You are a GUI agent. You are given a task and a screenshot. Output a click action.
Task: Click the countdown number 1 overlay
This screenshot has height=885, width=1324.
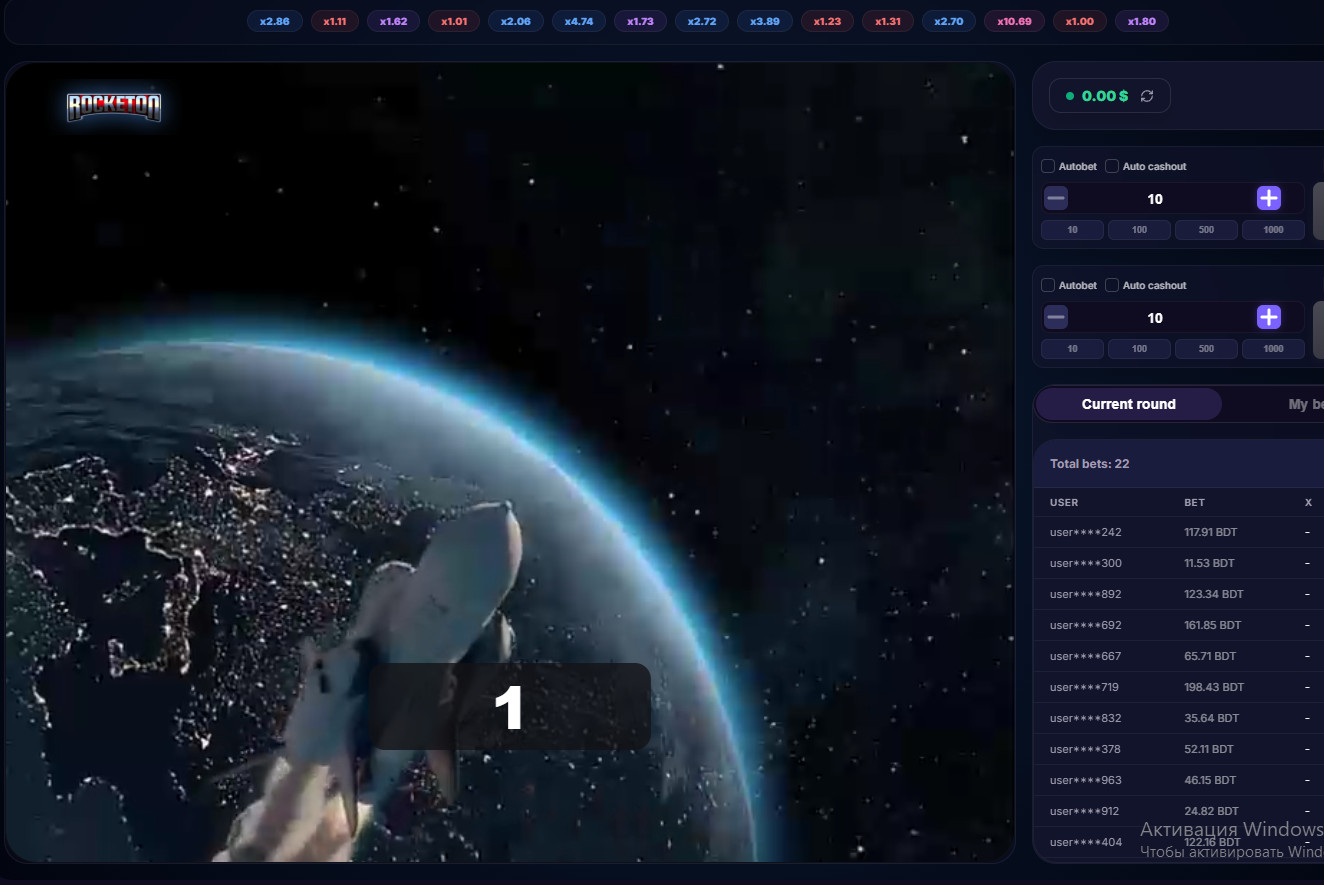510,707
